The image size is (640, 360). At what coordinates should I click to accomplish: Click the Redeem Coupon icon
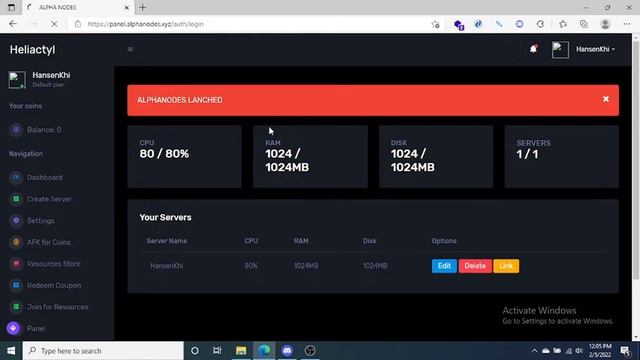click(x=16, y=285)
